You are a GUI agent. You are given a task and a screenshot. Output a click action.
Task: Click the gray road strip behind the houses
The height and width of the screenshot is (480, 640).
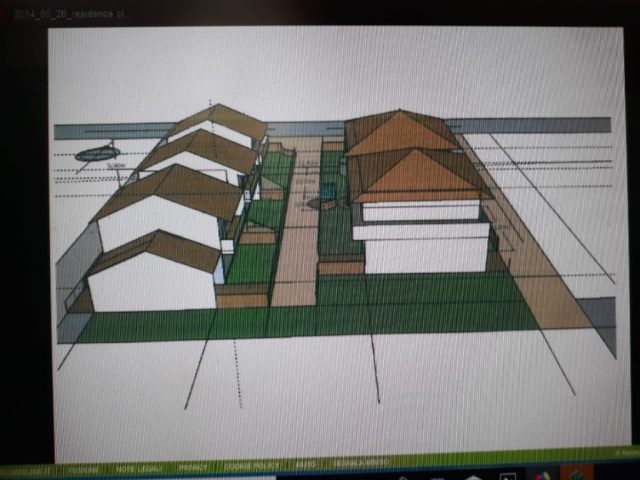point(540,126)
